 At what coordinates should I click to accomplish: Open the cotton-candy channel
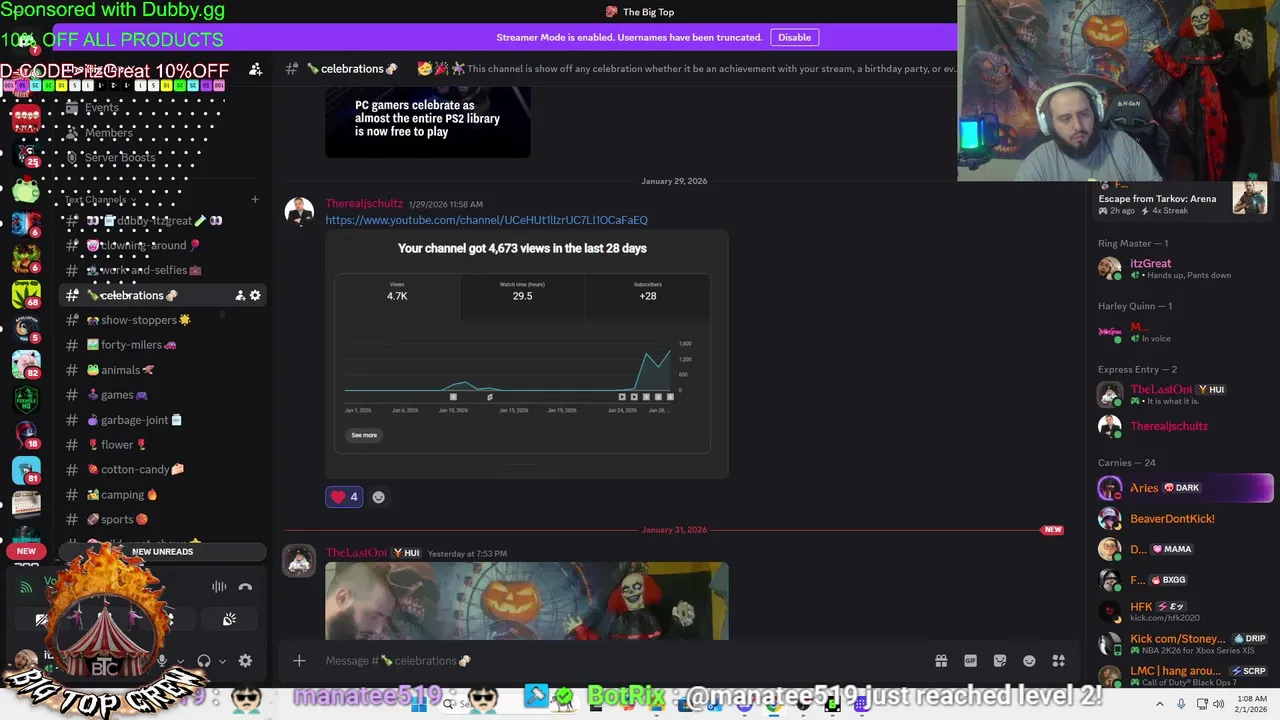164,469
